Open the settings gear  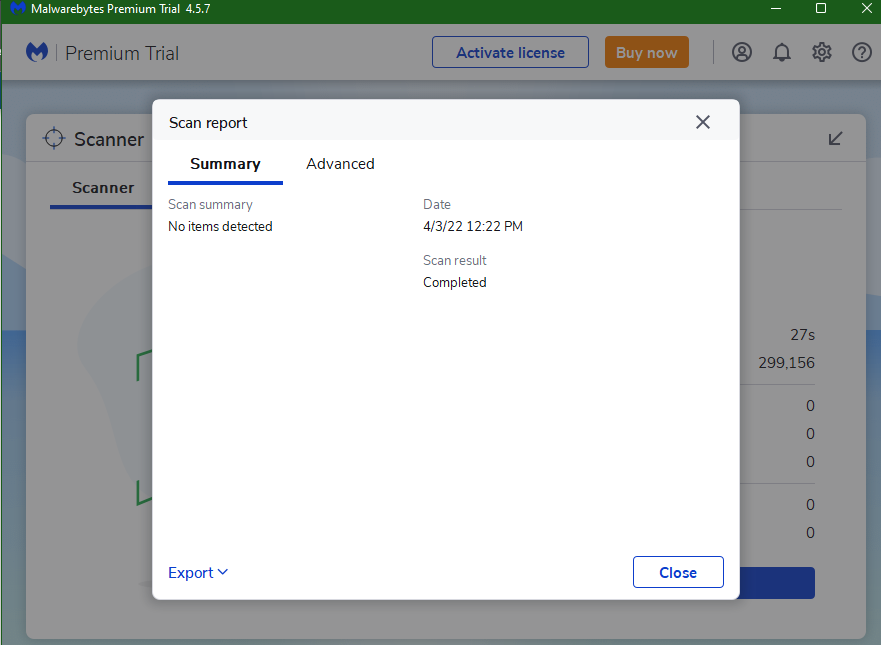pyautogui.click(x=821, y=52)
